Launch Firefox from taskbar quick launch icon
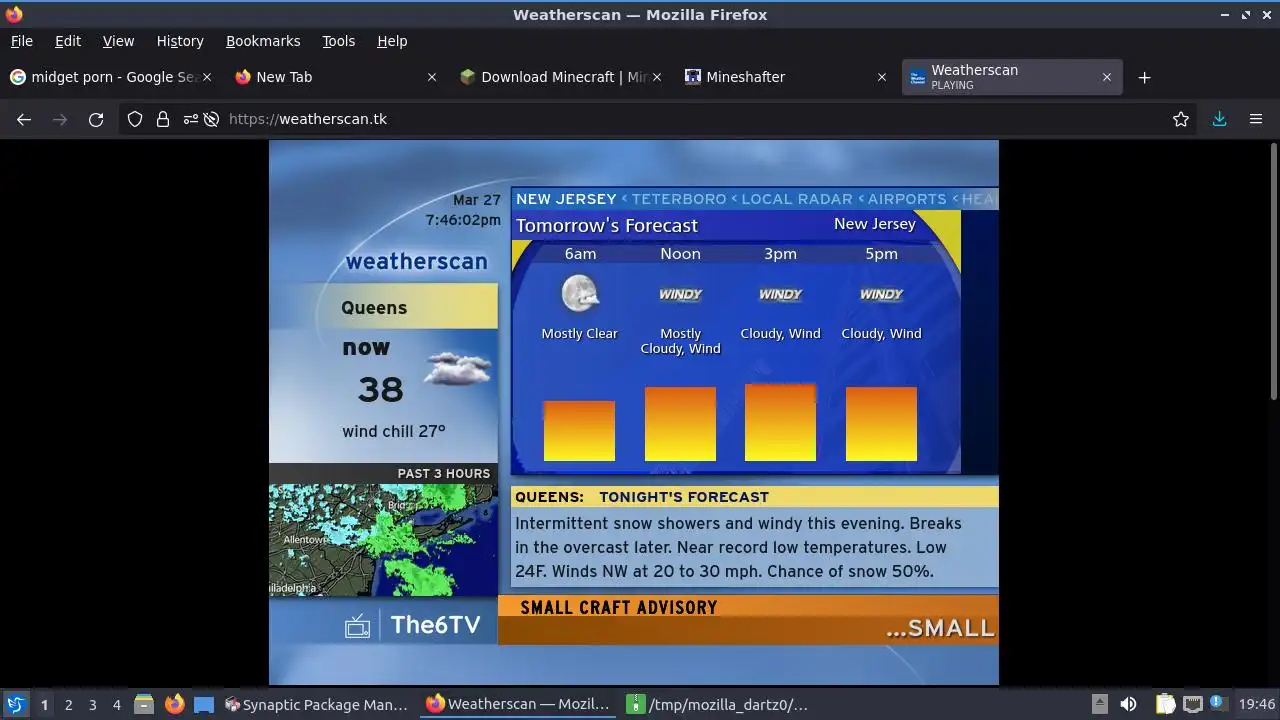 174,704
